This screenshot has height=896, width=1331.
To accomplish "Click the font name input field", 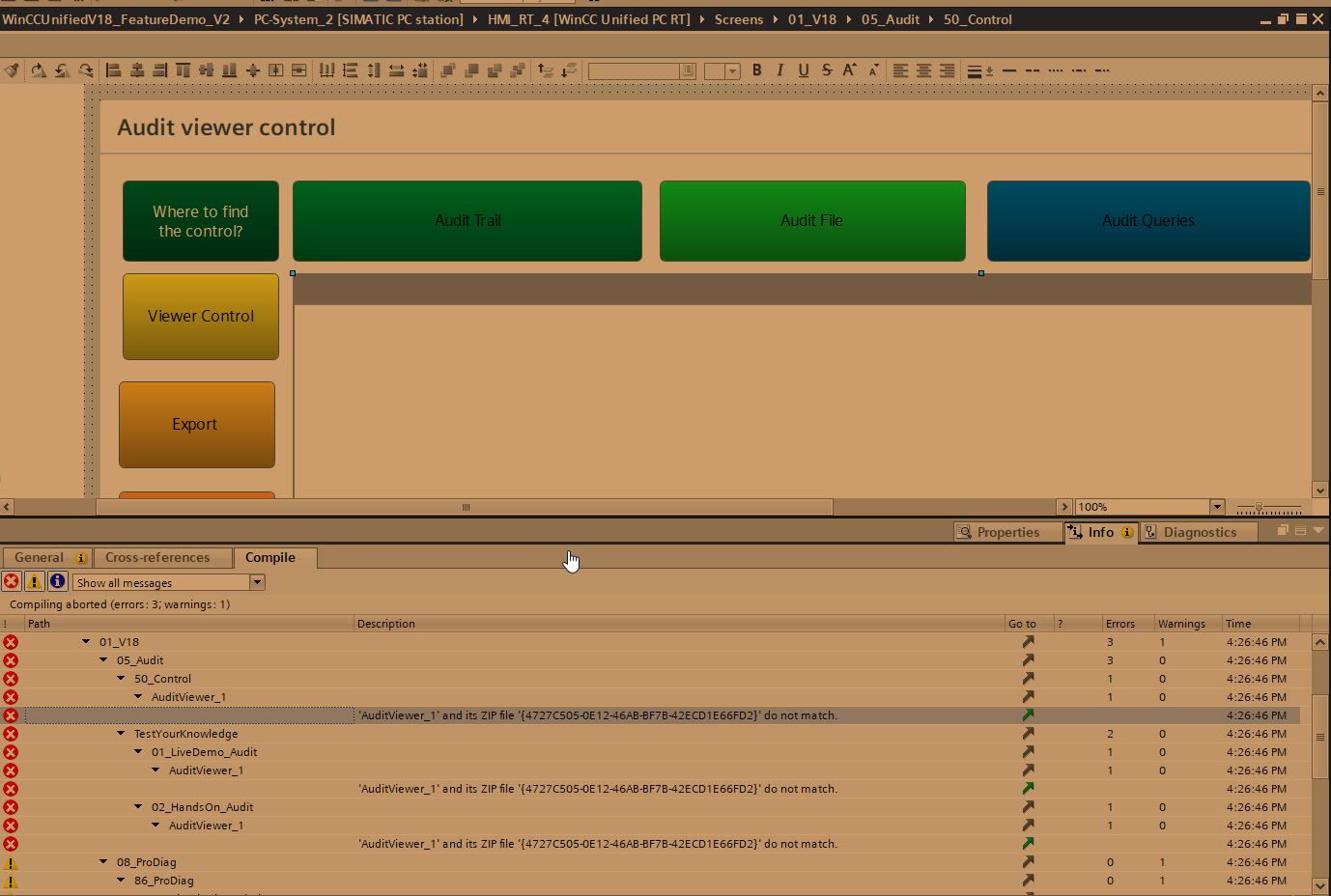I will tap(634, 71).
